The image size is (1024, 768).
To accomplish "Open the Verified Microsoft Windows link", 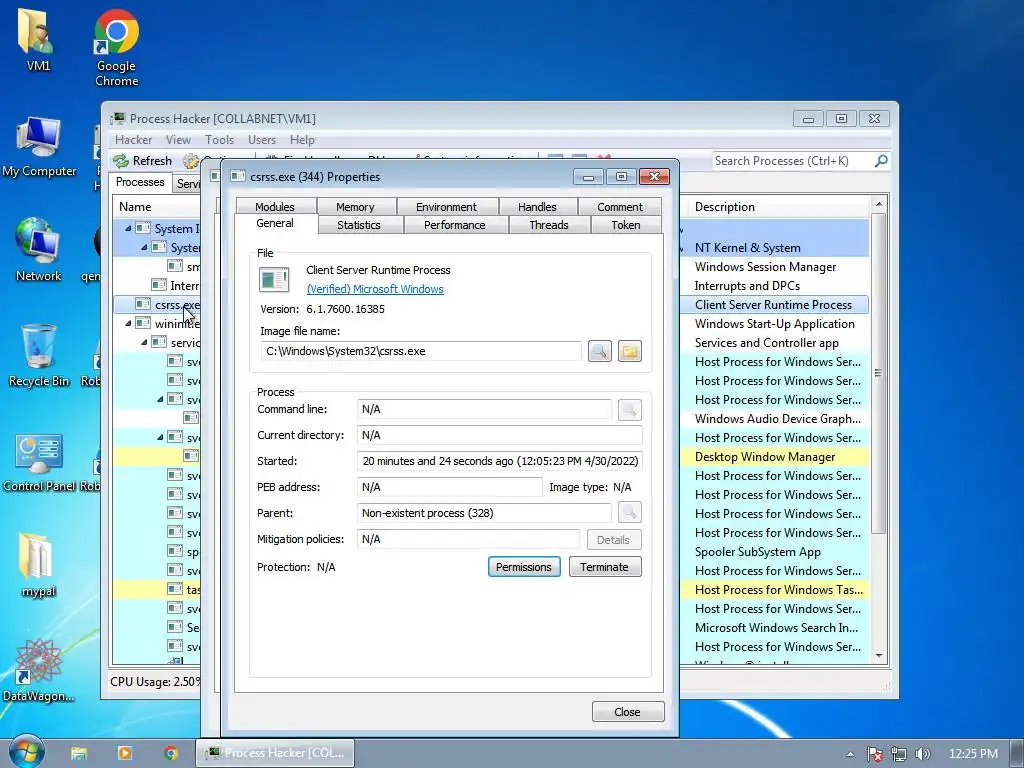I will pyautogui.click(x=375, y=289).
